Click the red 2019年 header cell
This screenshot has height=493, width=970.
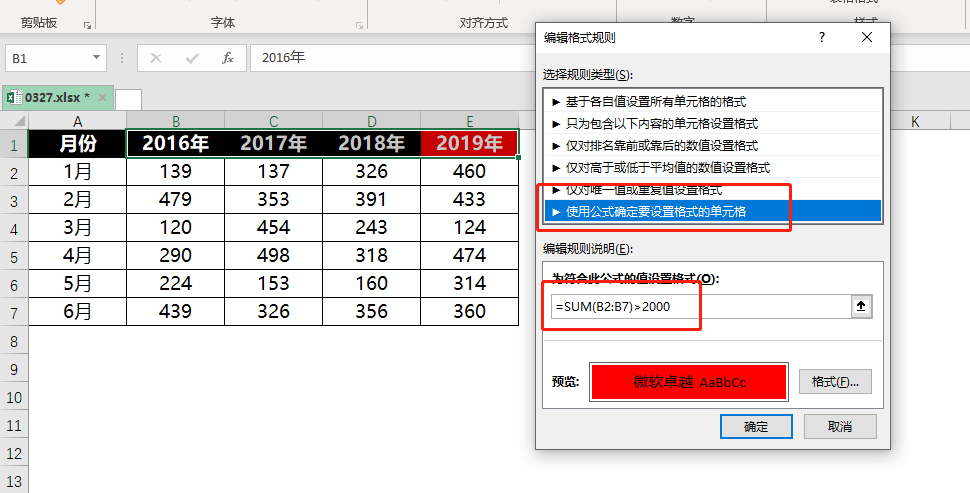tap(470, 144)
